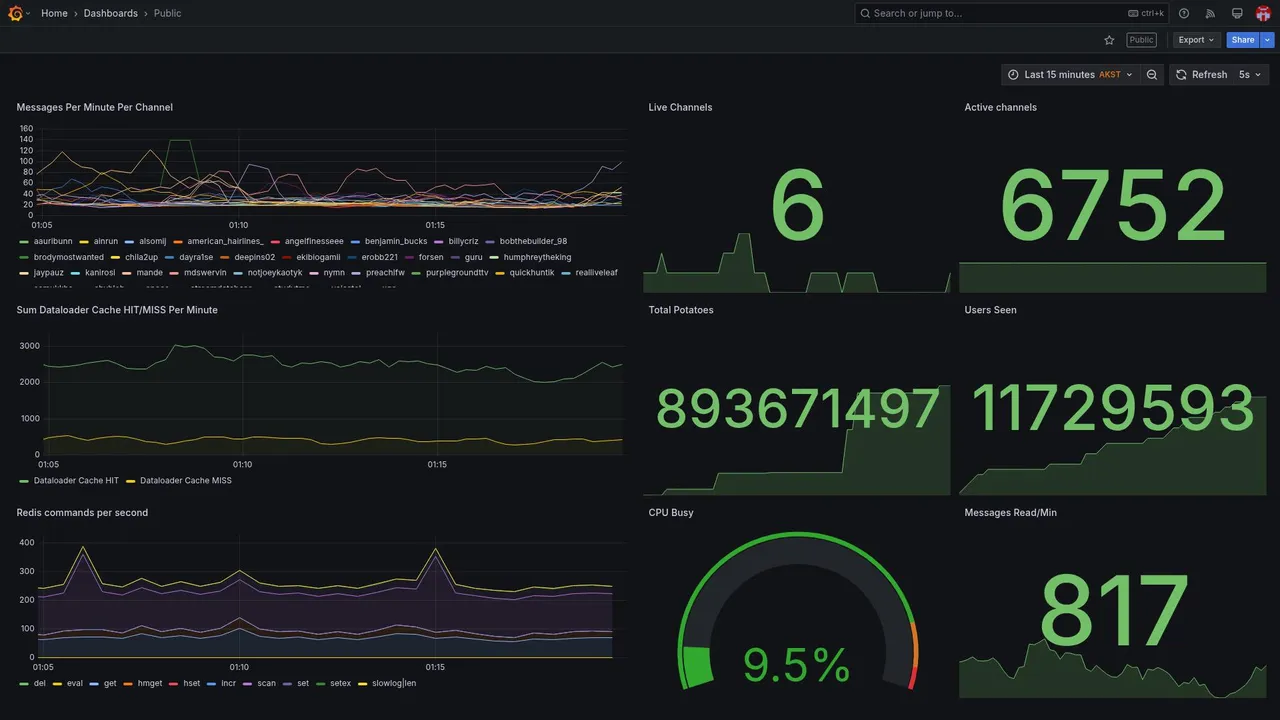
Task: Click the Messages Read/Min panel title
Action: coord(1010,513)
